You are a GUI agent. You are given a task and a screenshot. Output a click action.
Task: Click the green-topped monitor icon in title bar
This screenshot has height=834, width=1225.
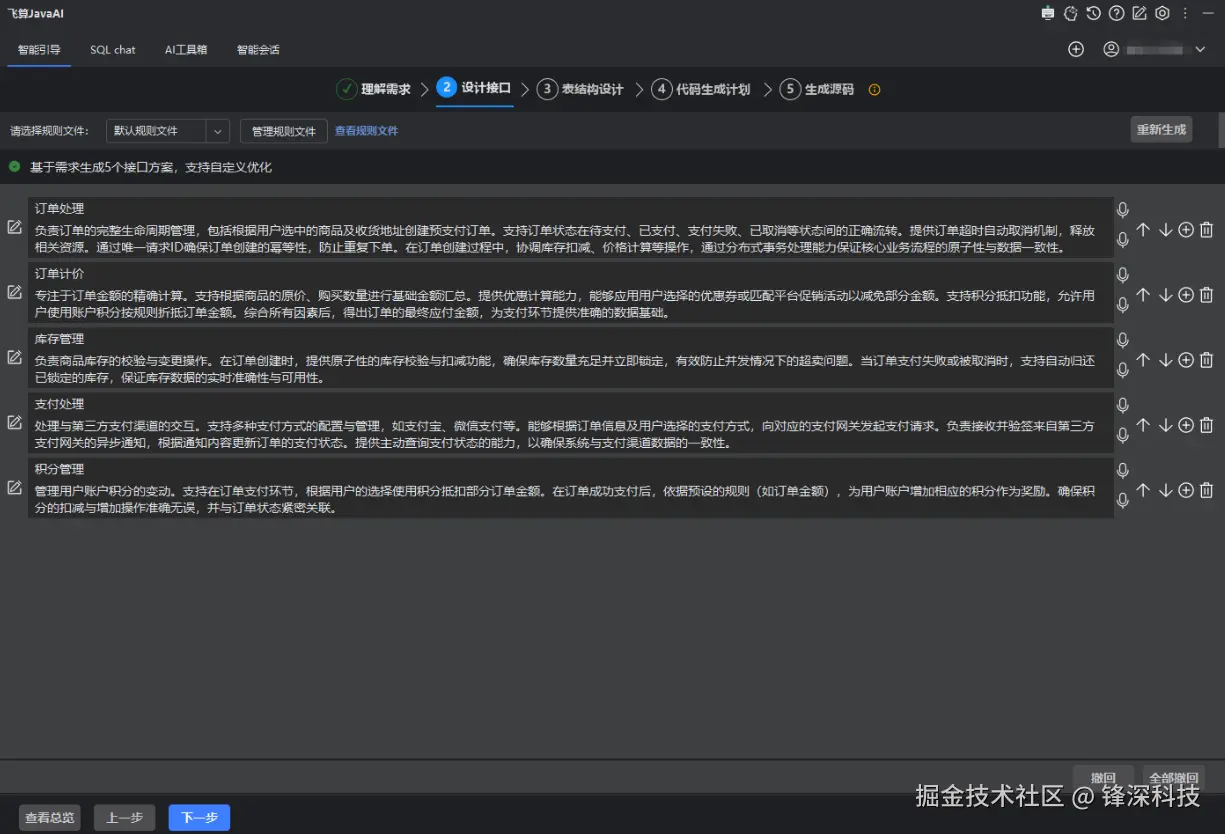[x=1047, y=13]
